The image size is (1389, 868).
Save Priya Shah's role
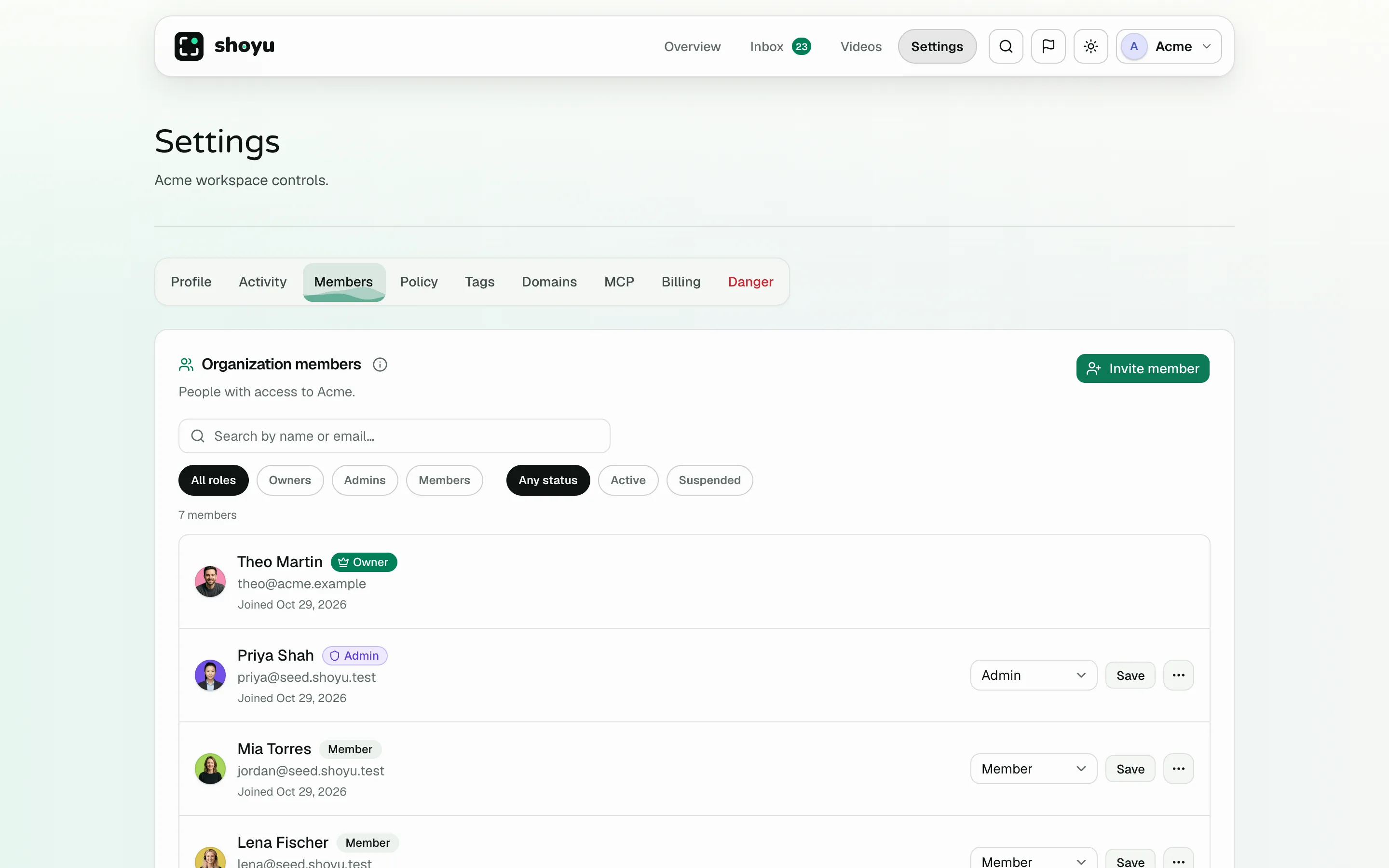1130,676
